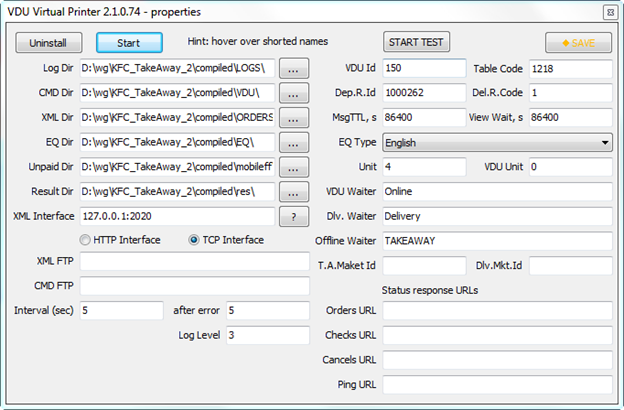The height and width of the screenshot is (410, 624).
Task: Click the Start button
Action: [129, 43]
